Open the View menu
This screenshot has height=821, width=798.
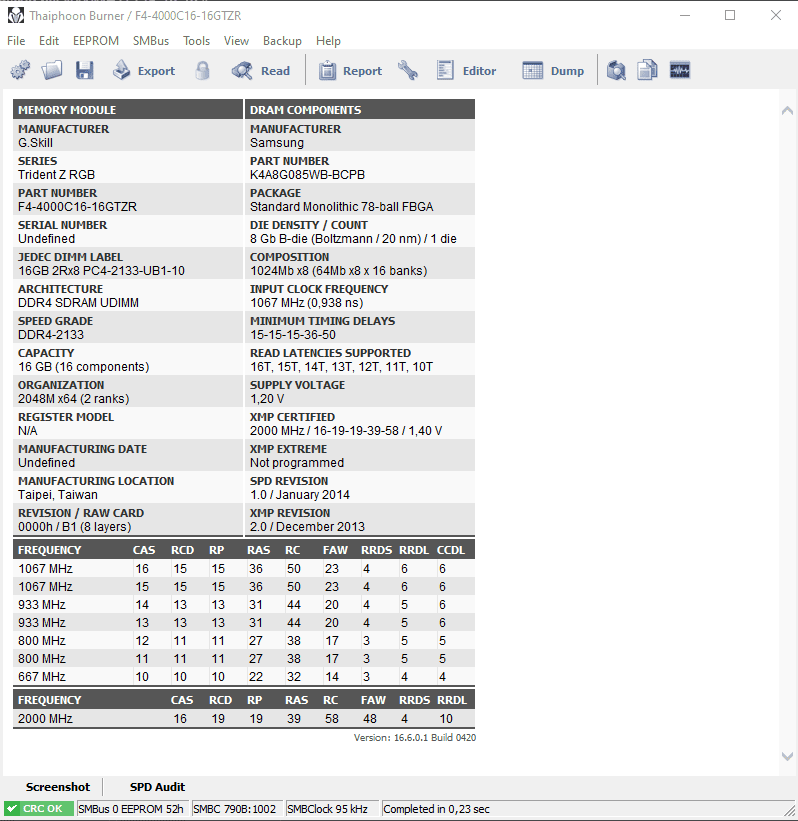pyautogui.click(x=236, y=41)
